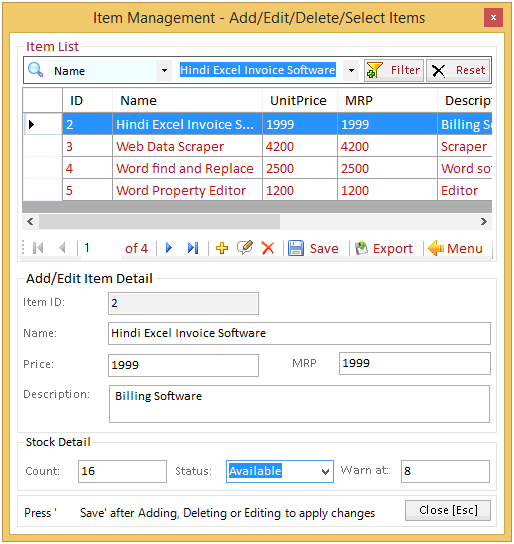Click the Item ID field
The image size is (514, 544).
coord(183,304)
